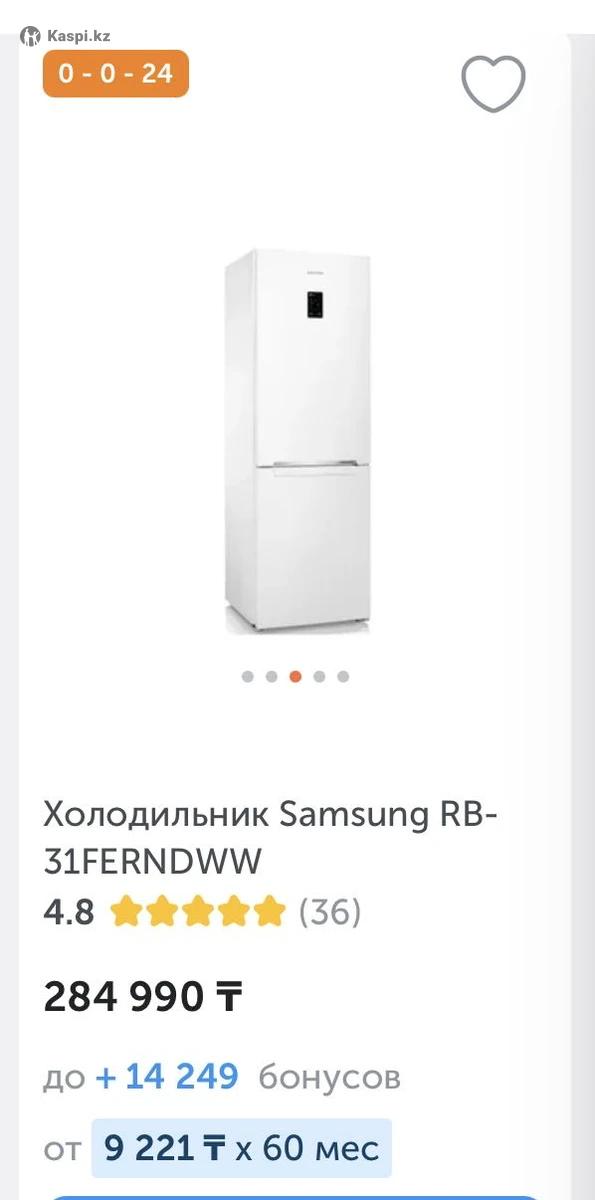Switch to the fourth carousel image dot
Image resolution: width=595 pixels, height=1200 pixels.
tap(319, 676)
